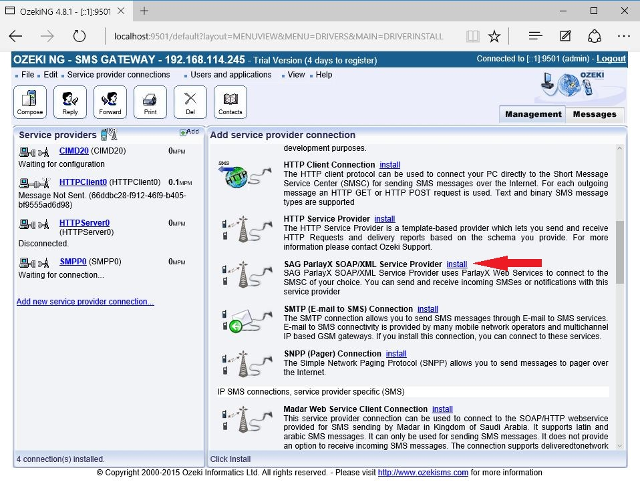Click the SNPP Pager tower icon
This screenshot has height=484, width=640.
pos(246,363)
